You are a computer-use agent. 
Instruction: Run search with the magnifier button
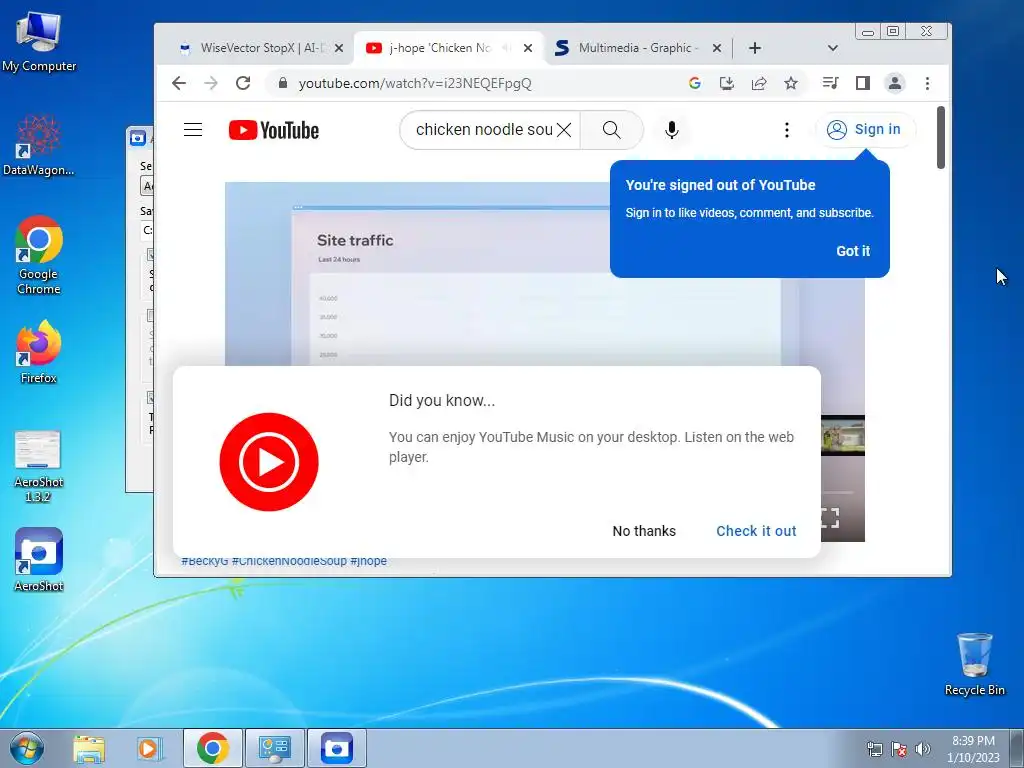[612, 130]
